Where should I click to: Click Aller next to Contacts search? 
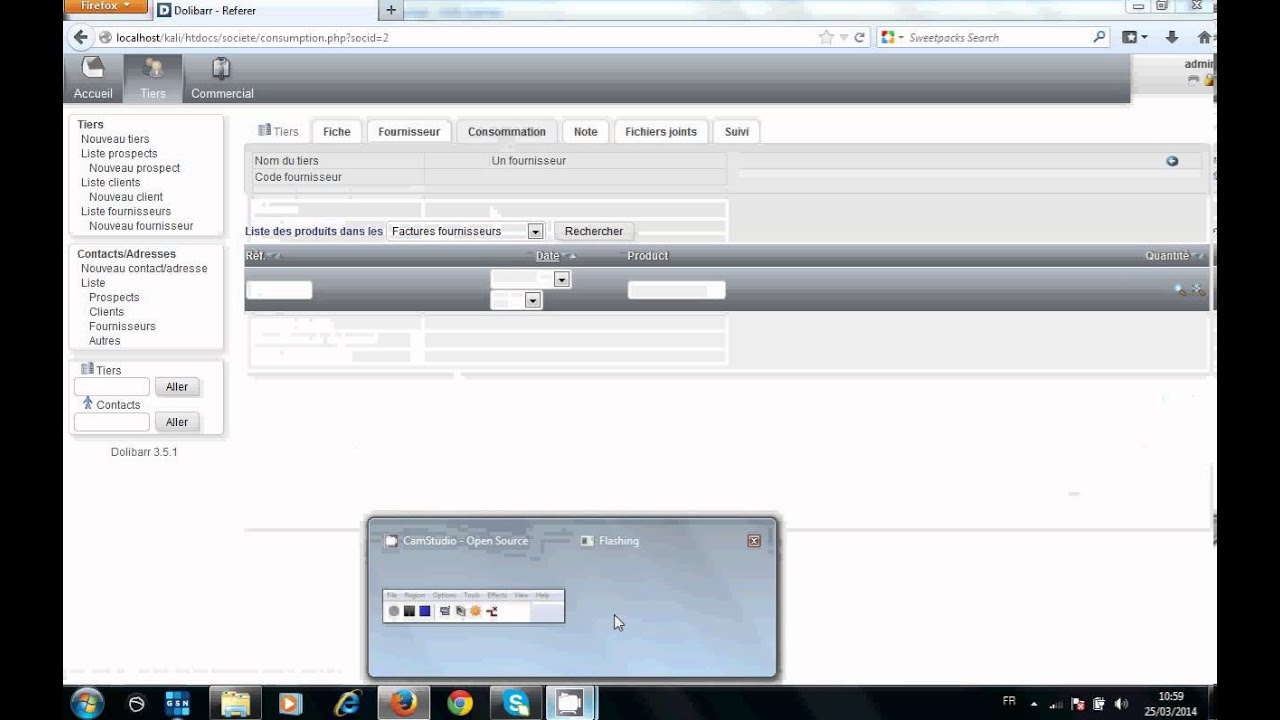[x=177, y=422]
